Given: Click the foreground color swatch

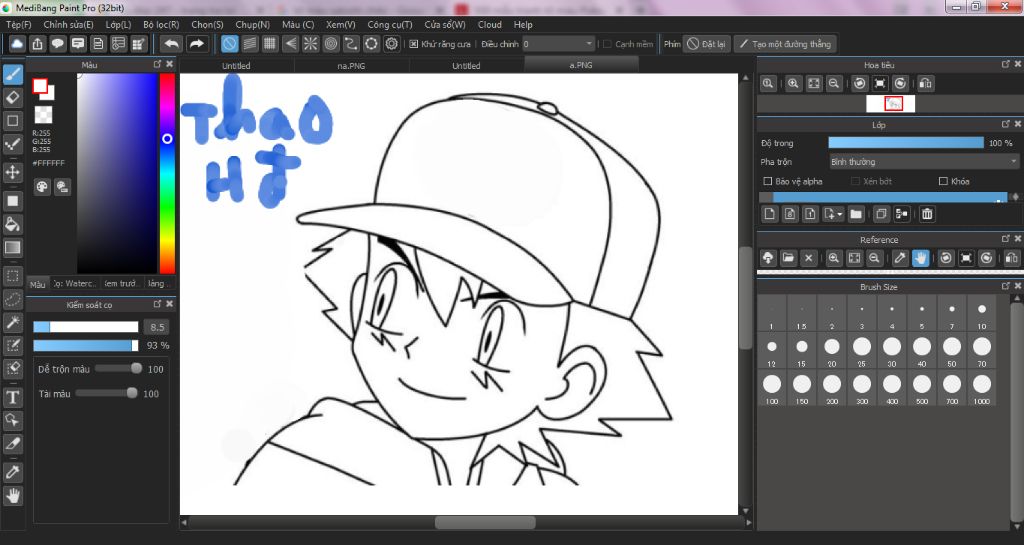Looking at the screenshot, I should pyautogui.click(x=40, y=86).
